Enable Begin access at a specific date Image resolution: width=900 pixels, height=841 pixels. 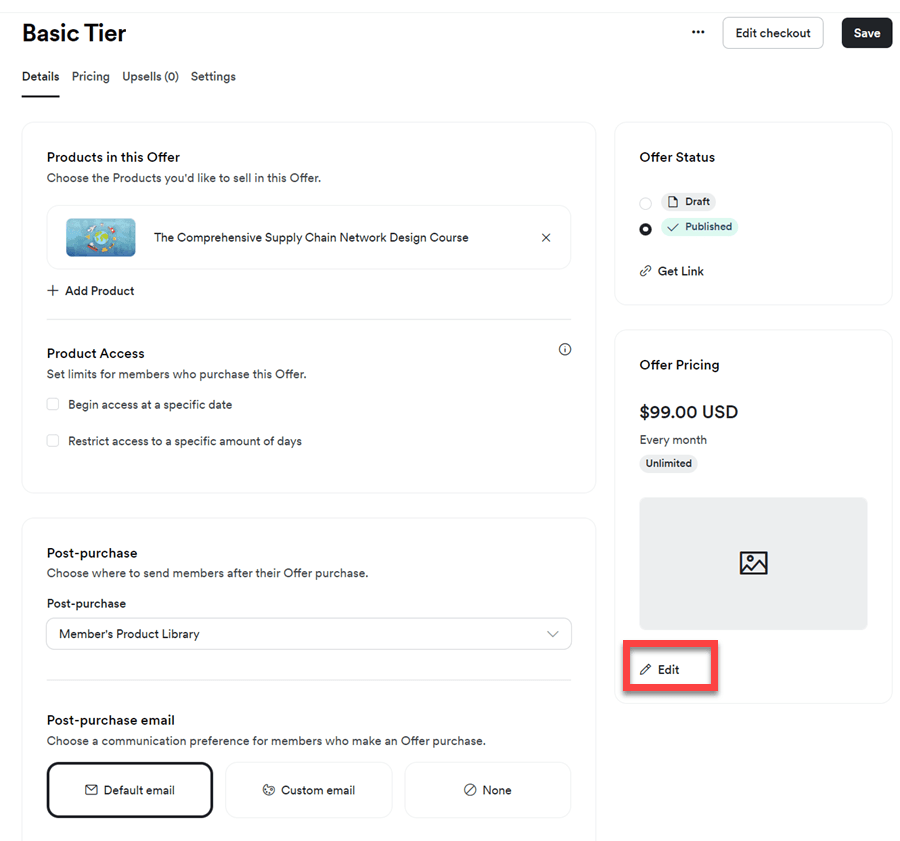coord(53,405)
